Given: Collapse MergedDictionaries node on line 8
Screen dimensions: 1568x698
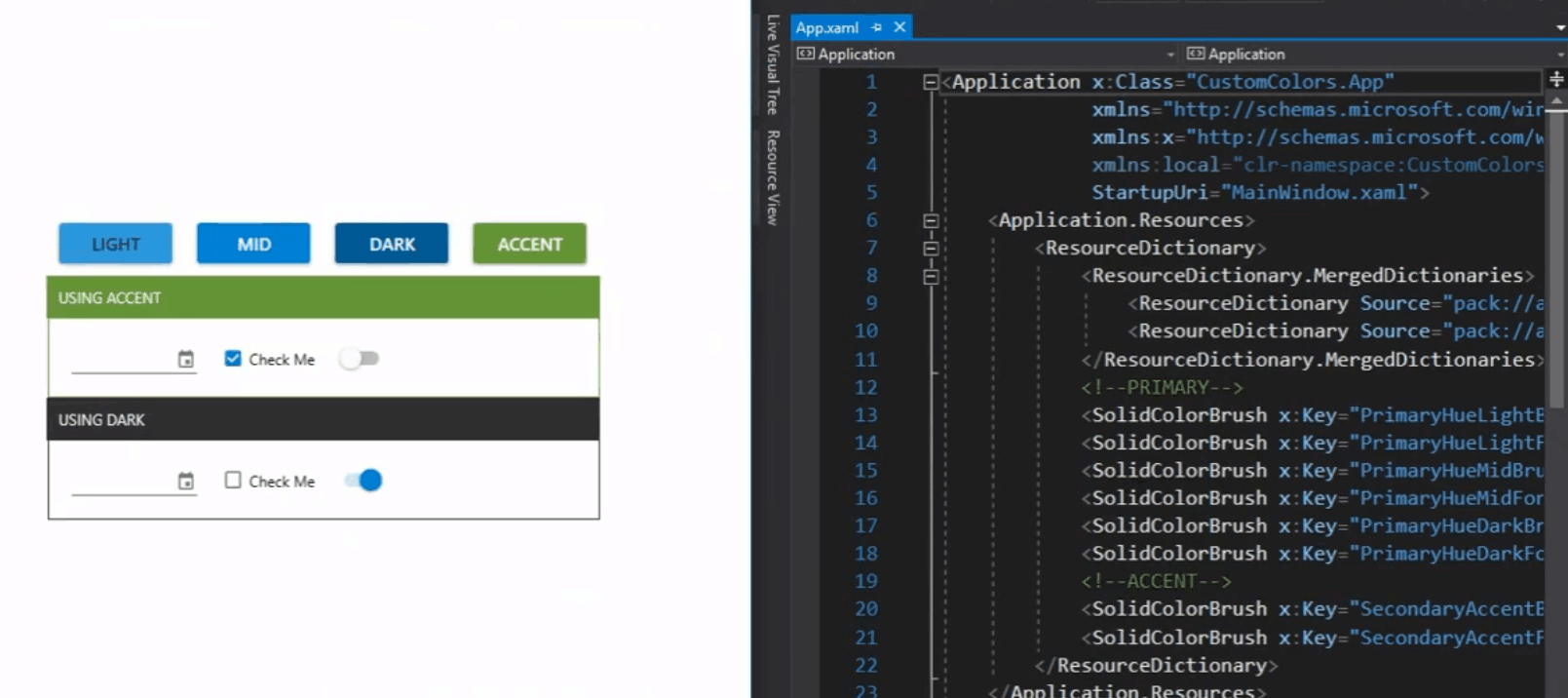Looking at the screenshot, I should pyautogui.click(x=931, y=277).
